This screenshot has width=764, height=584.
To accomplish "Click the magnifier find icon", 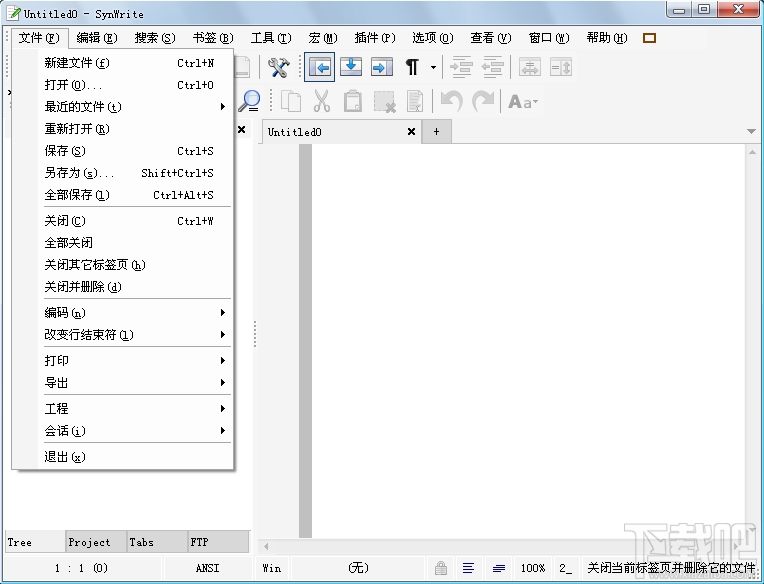I will point(250,101).
